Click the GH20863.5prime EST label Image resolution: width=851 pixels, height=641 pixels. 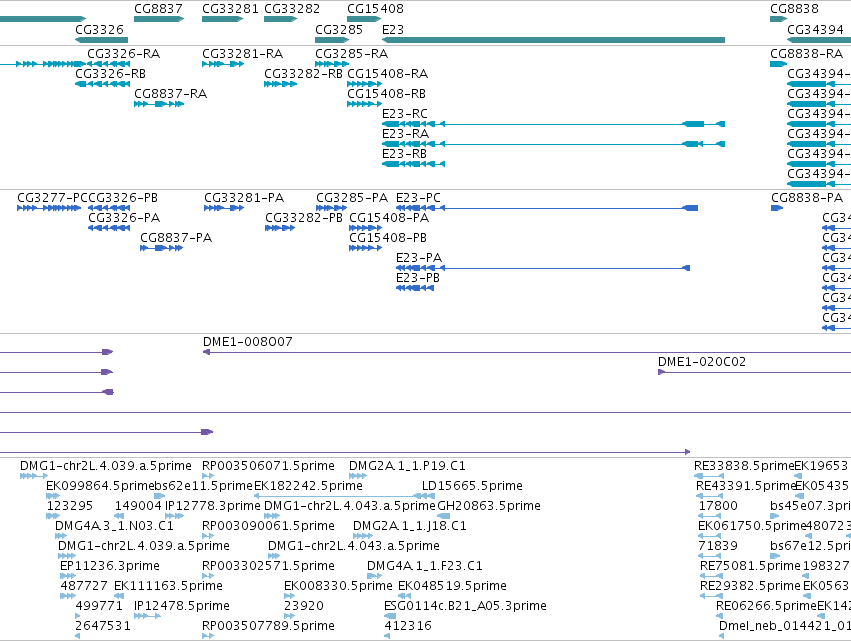pyautogui.click(x=489, y=506)
